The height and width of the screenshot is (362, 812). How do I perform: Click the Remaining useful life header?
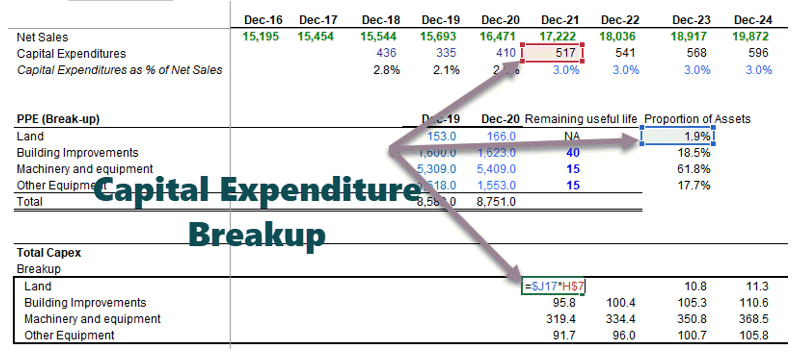click(581, 120)
